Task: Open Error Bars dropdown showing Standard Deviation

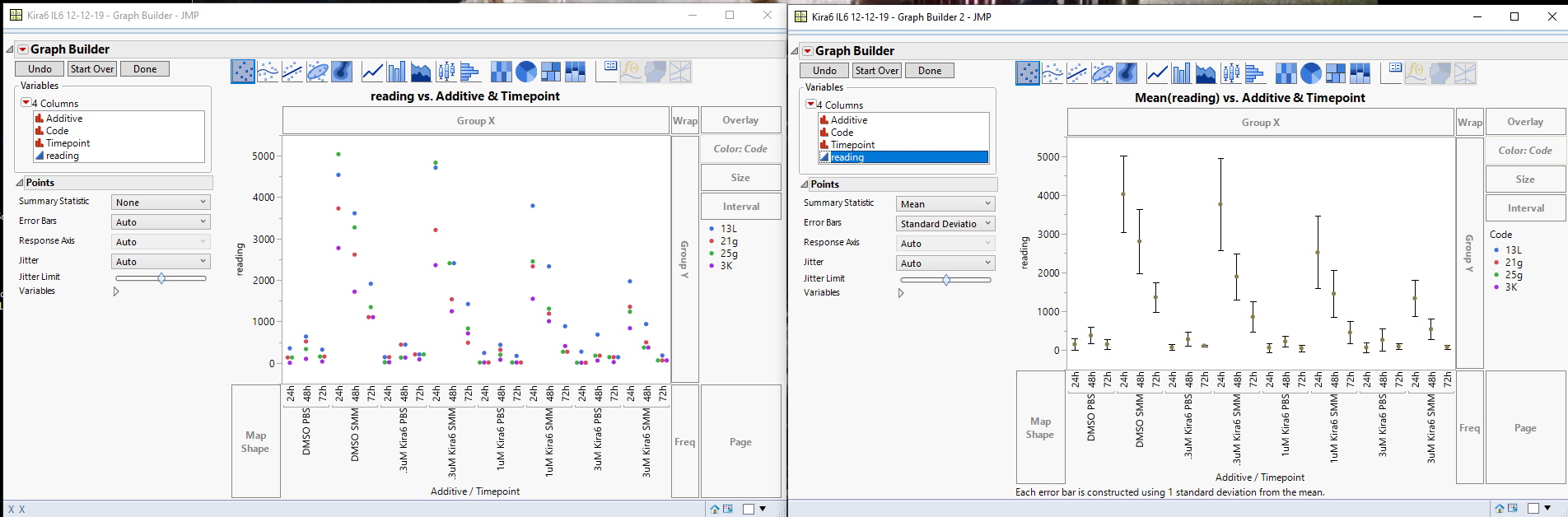Action: click(945, 224)
